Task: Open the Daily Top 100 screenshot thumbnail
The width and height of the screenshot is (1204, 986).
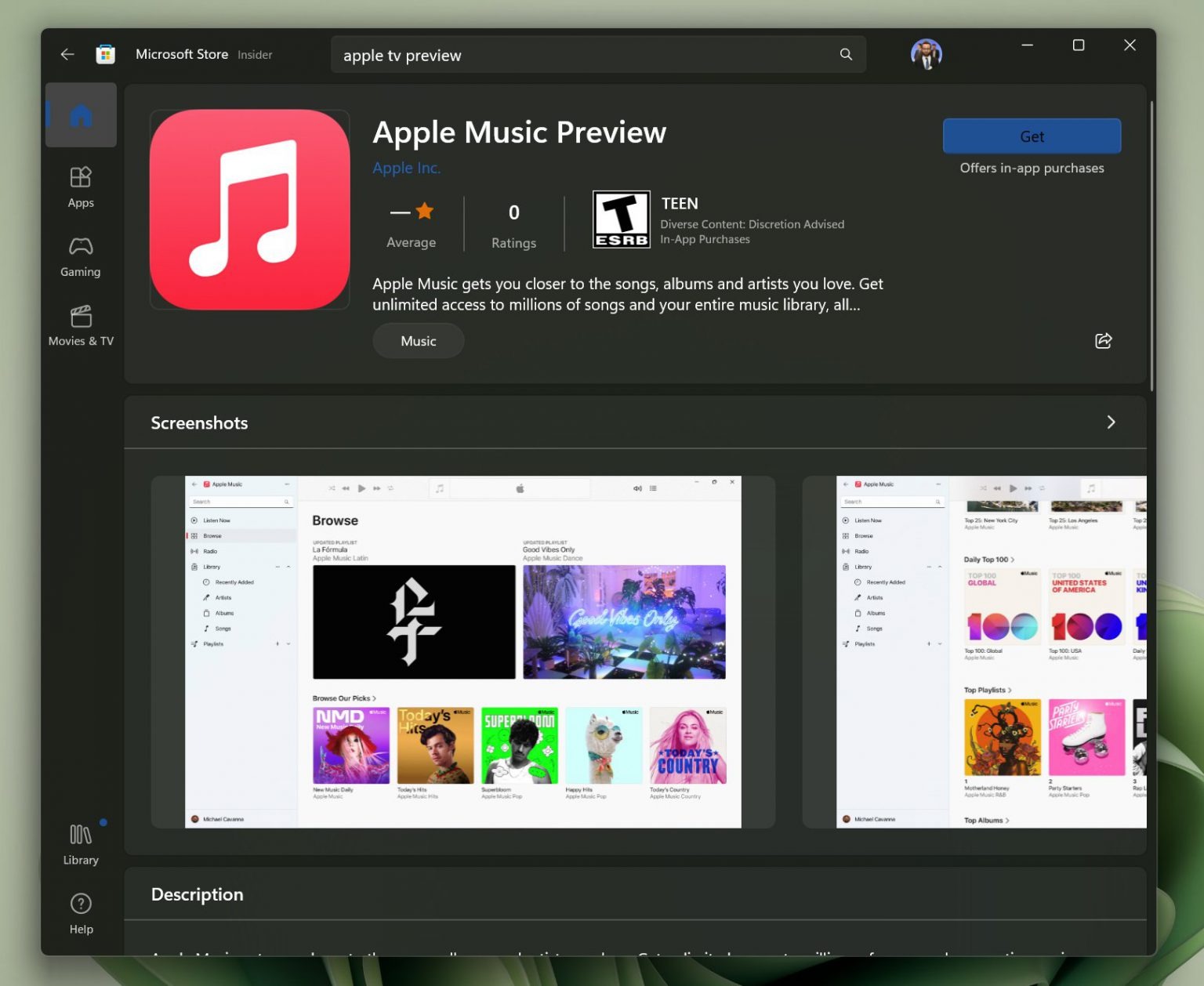Action: coord(974,651)
